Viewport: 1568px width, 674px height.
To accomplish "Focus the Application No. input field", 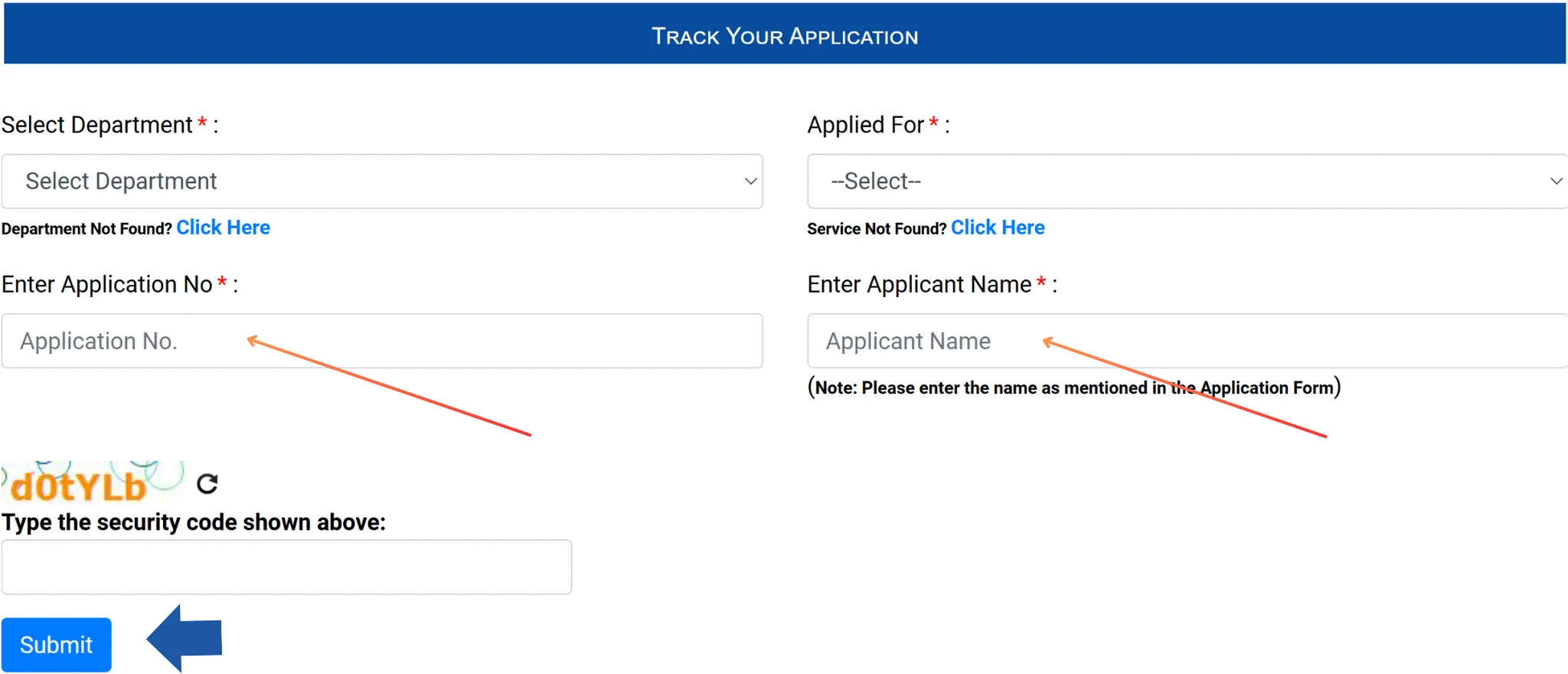I will 381,341.
